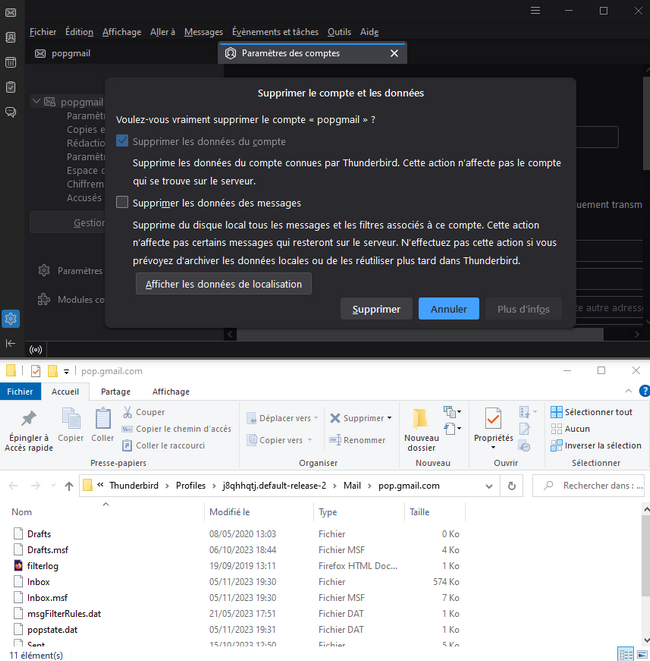This screenshot has width=650, height=661.
Task: Click Supprimer button in dialog
Action: [376, 309]
